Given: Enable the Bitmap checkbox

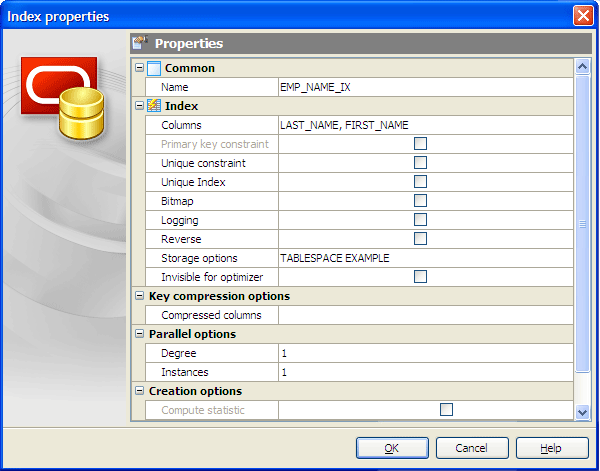Looking at the screenshot, I should 420,201.
